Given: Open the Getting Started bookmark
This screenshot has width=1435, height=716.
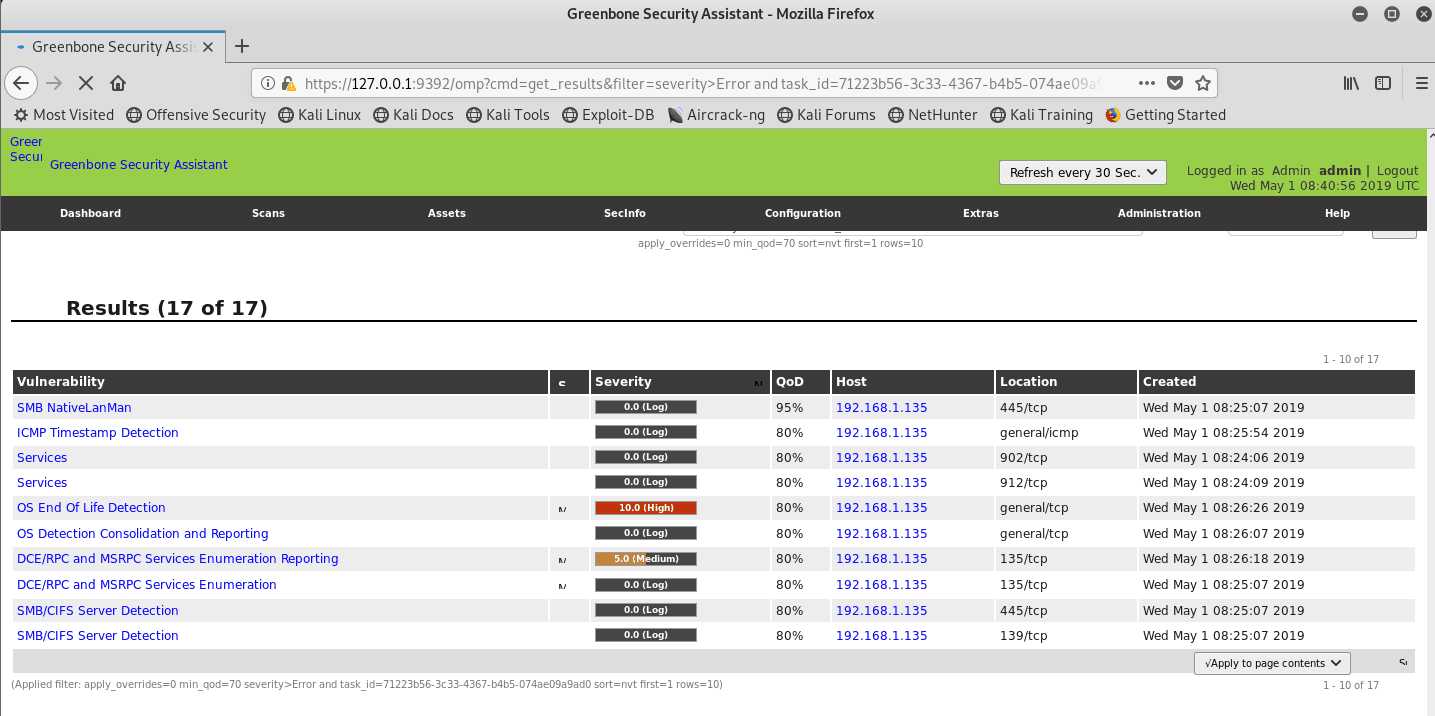Looking at the screenshot, I should 1165,115.
